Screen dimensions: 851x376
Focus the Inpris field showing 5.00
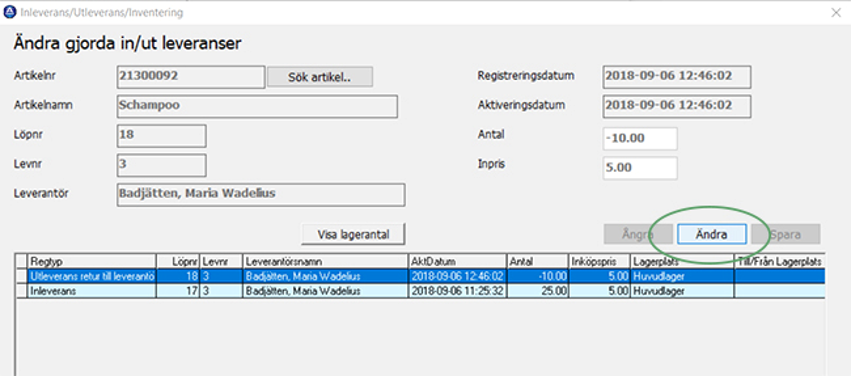(x=640, y=168)
